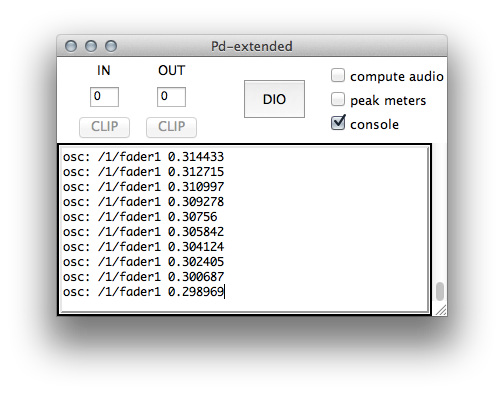504x395 pixels.
Task: Click the CLIP button under OUT
Action: tap(171, 127)
